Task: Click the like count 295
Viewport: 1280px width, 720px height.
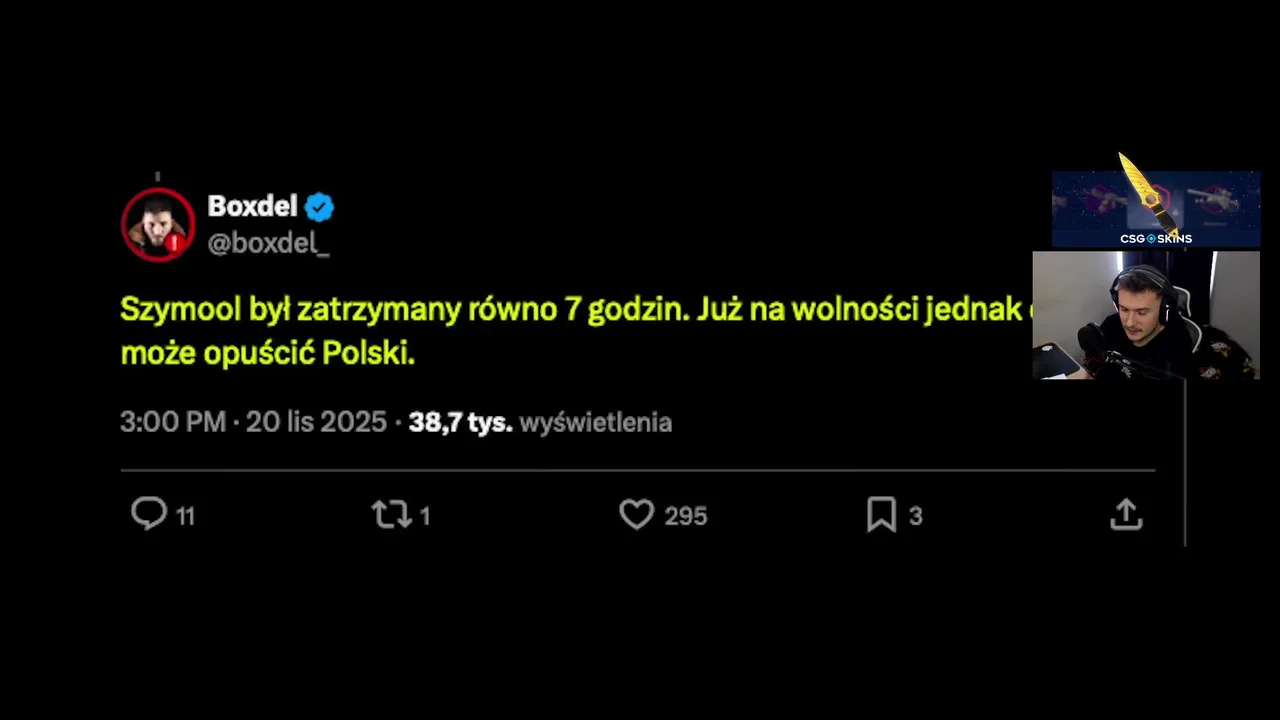Action: [686, 516]
